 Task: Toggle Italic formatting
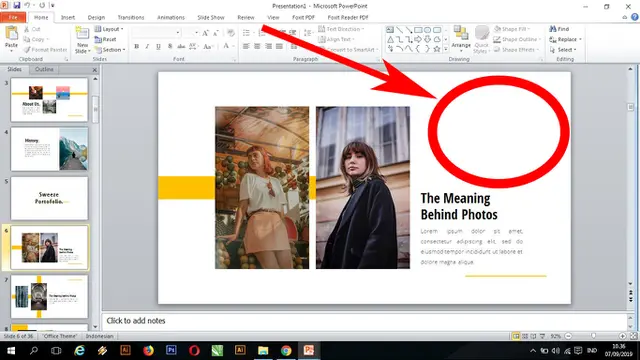point(147,47)
